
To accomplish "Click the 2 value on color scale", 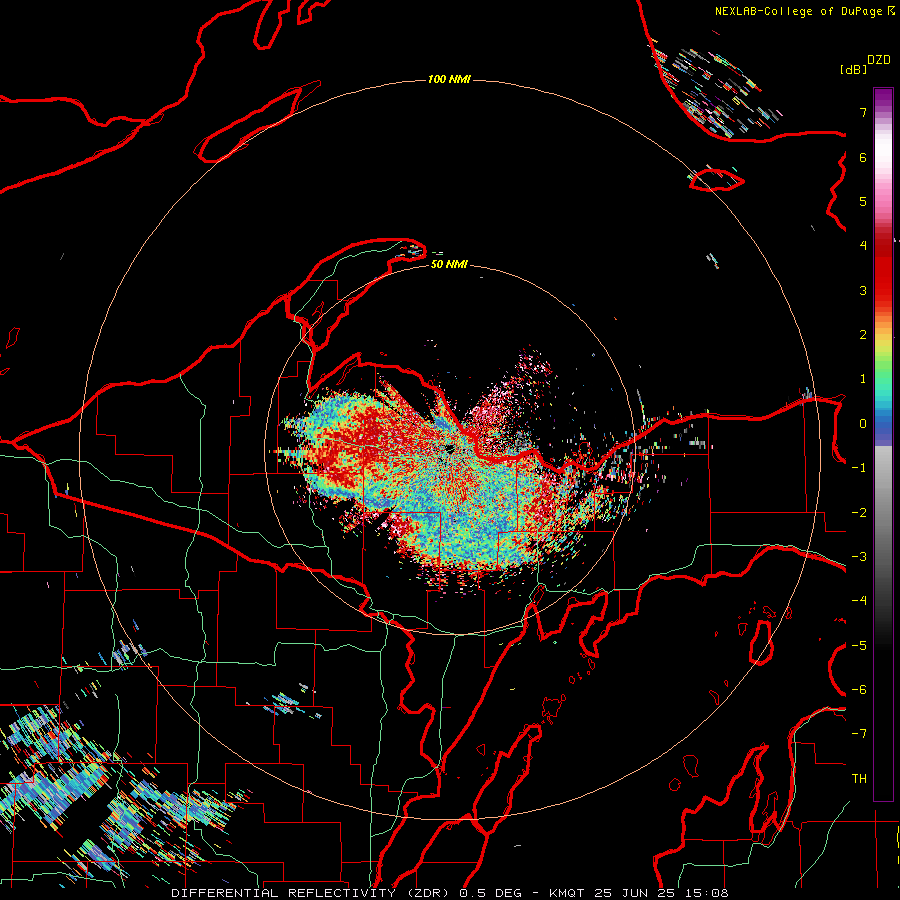I will (863, 335).
